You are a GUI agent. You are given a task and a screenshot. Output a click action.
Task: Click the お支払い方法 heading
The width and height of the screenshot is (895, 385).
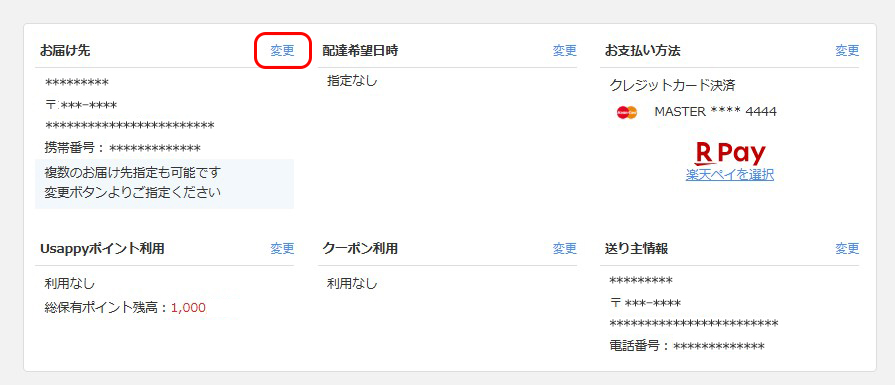(x=643, y=51)
